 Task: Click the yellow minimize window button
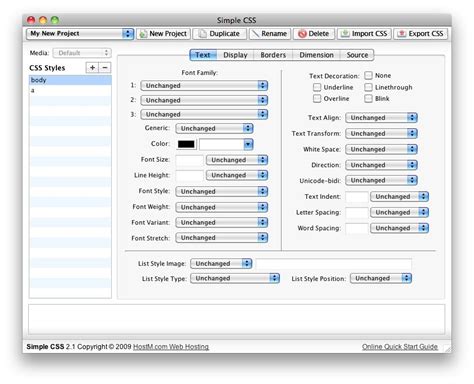43,20
